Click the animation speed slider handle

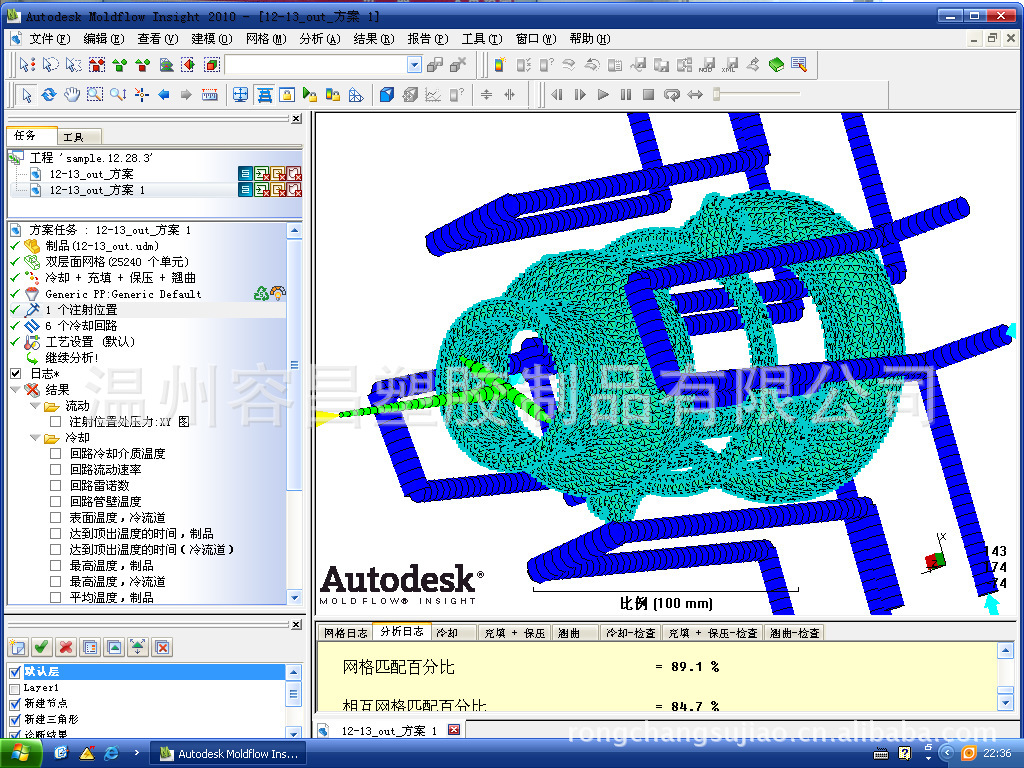[716, 94]
